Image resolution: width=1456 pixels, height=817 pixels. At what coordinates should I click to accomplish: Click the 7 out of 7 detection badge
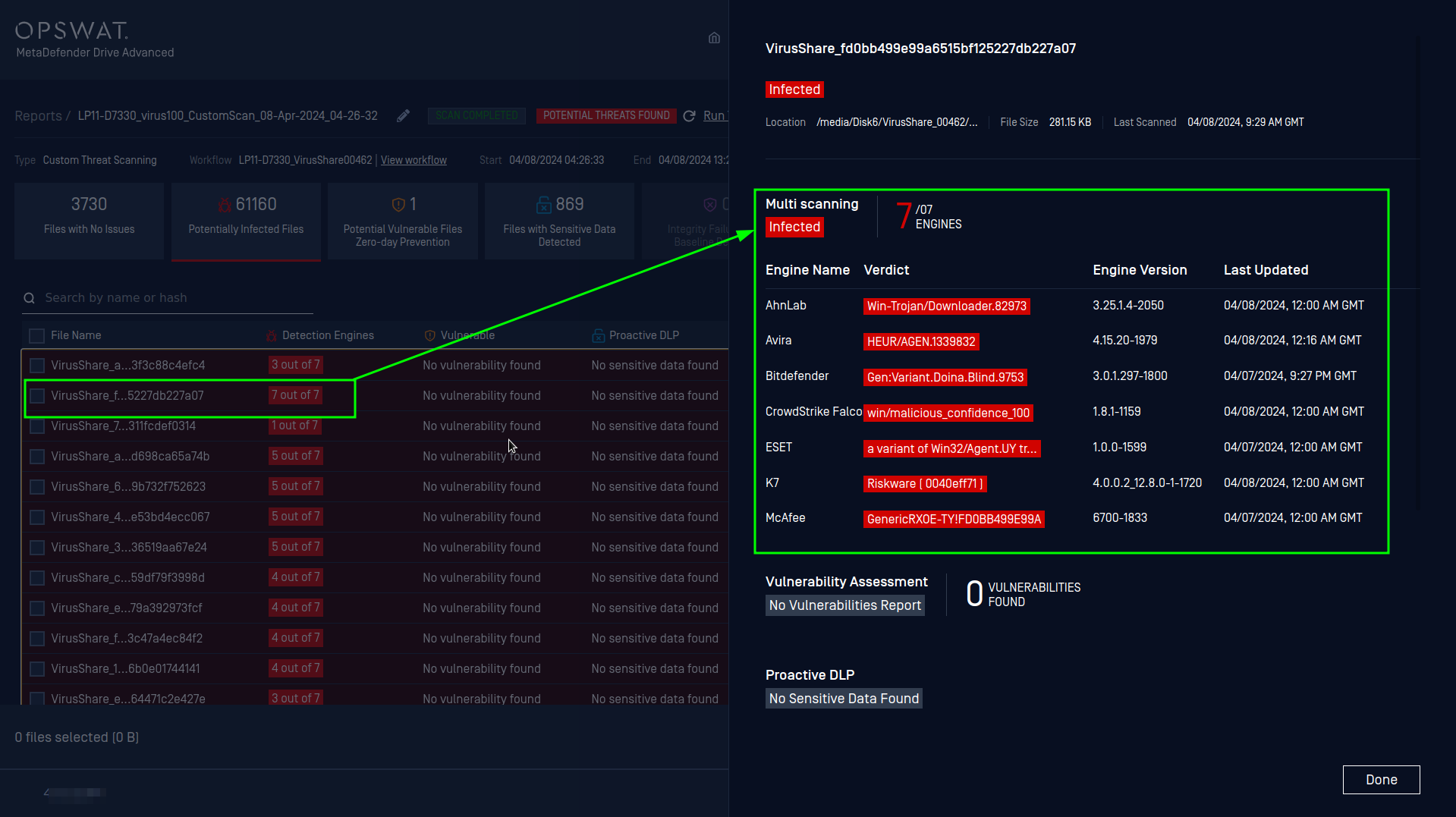click(x=296, y=395)
